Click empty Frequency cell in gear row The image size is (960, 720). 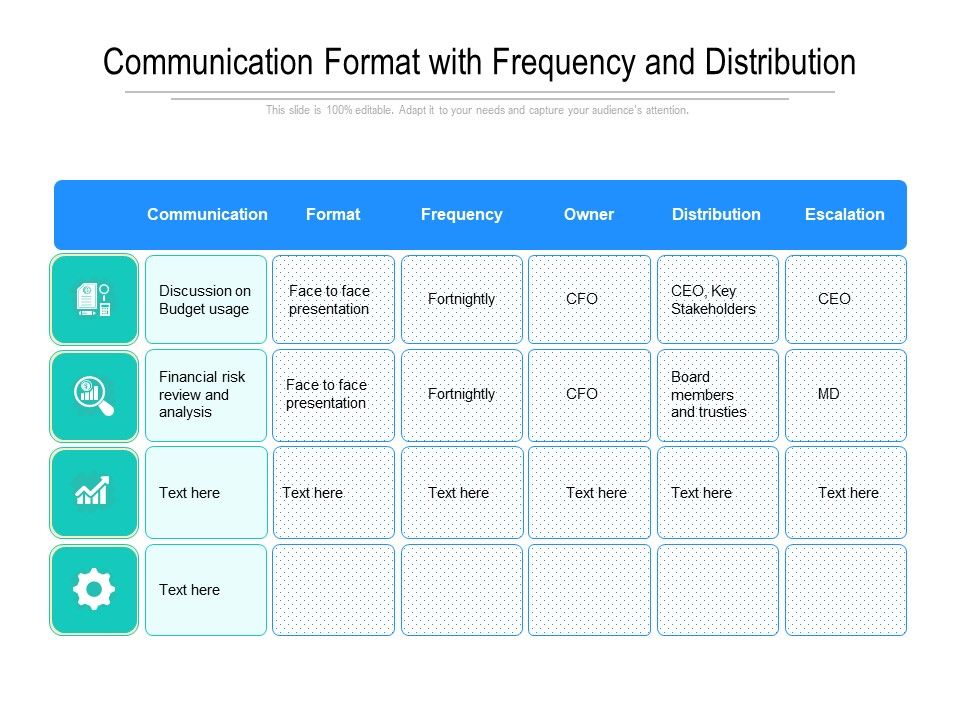click(x=462, y=590)
